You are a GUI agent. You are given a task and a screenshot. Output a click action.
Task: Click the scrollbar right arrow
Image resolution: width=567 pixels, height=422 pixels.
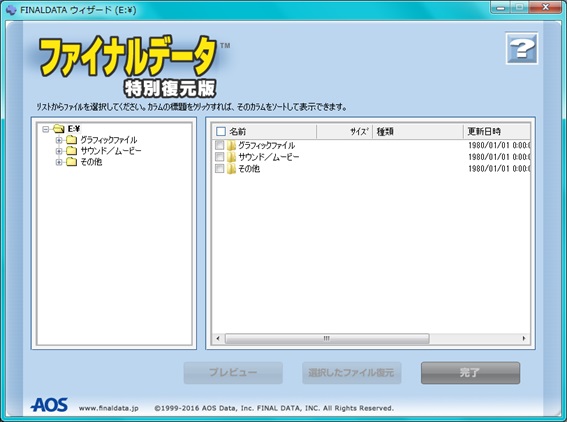524,338
